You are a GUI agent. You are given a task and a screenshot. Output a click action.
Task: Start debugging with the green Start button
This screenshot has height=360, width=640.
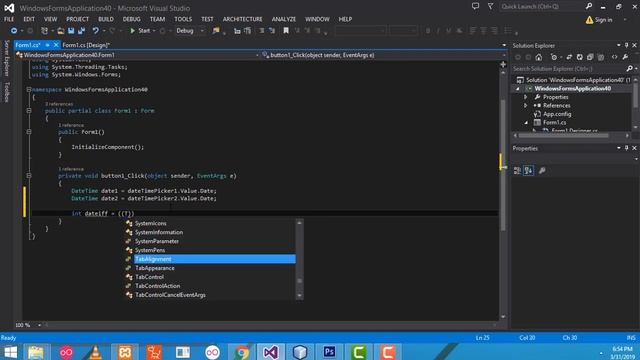[x=140, y=31]
